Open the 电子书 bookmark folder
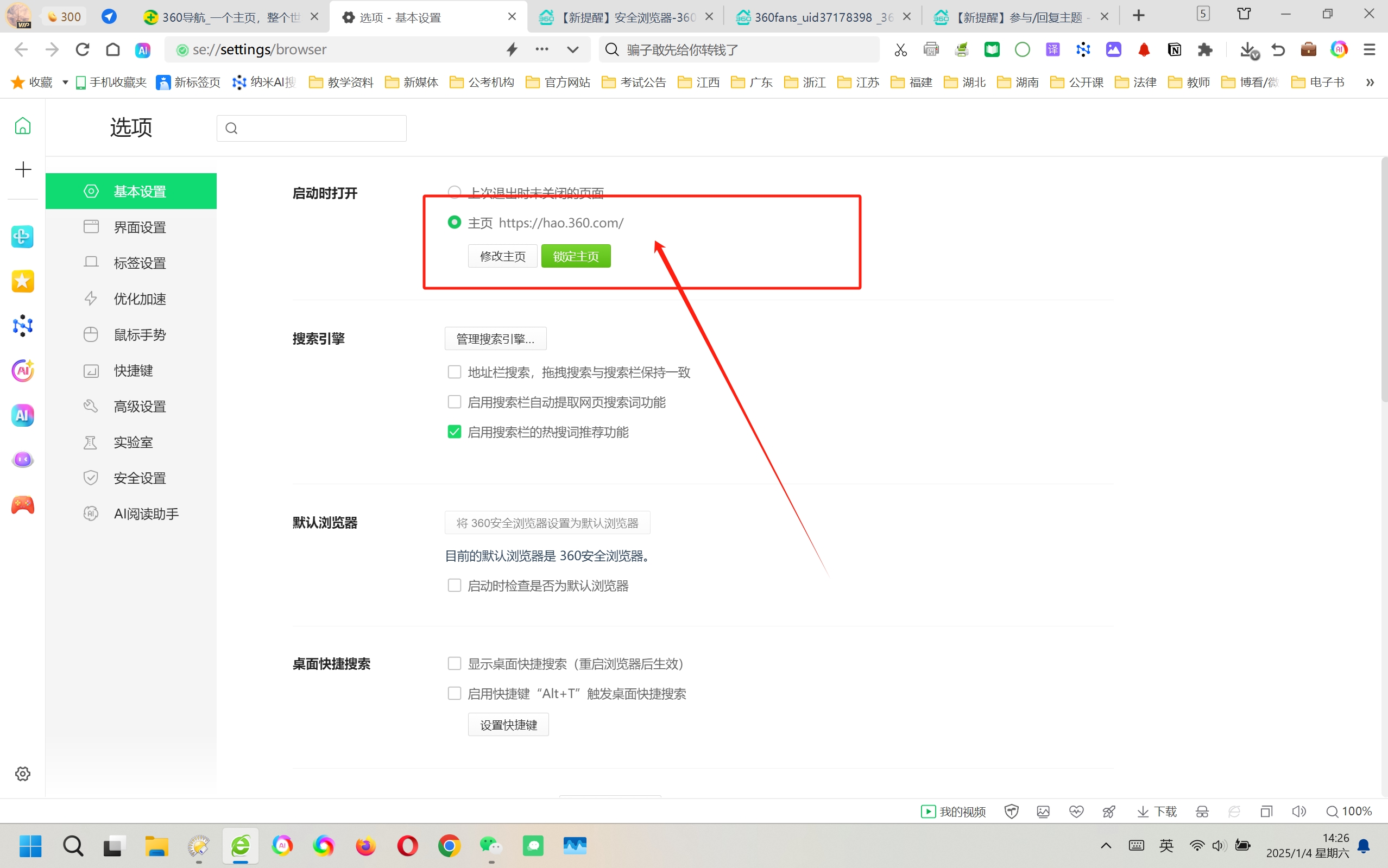The image size is (1388, 868). tap(1318, 83)
